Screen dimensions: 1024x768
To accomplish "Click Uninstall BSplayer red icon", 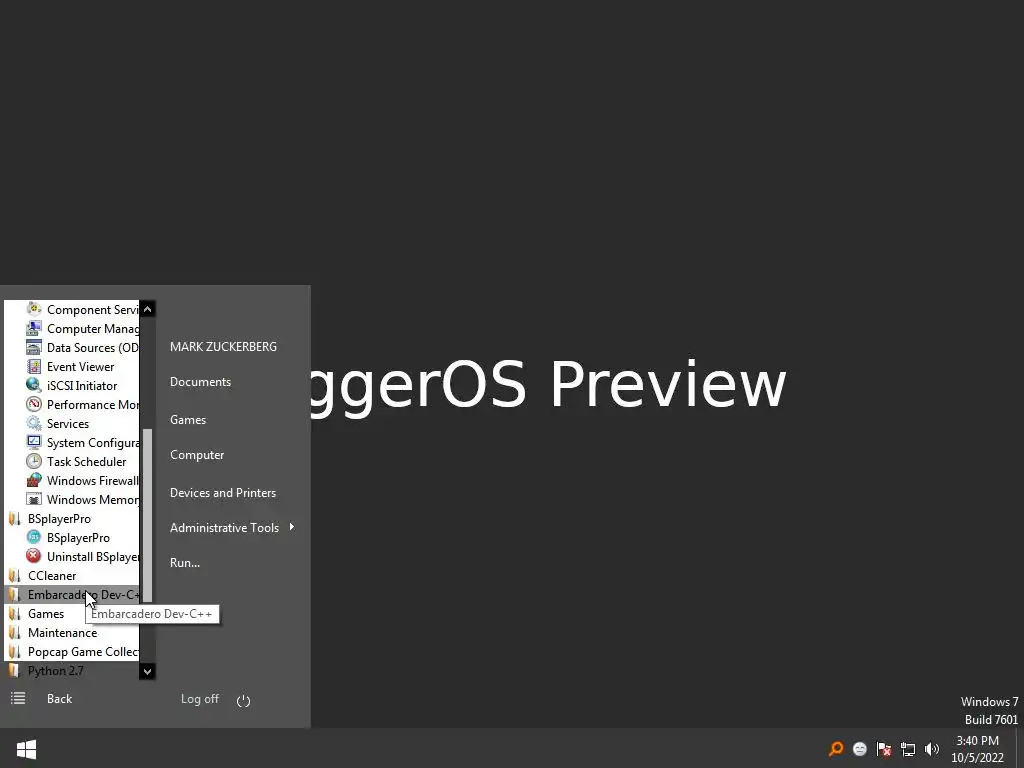I will 34,556.
